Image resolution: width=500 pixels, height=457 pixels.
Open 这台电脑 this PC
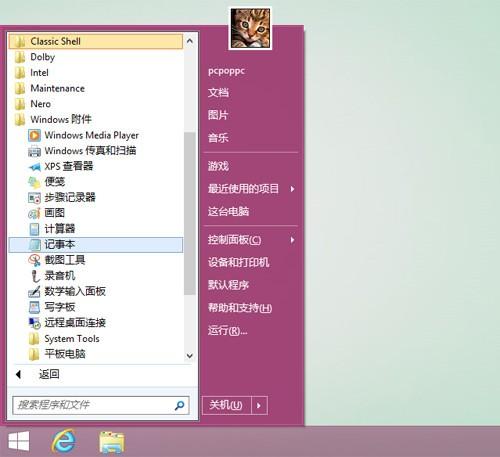[228, 211]
